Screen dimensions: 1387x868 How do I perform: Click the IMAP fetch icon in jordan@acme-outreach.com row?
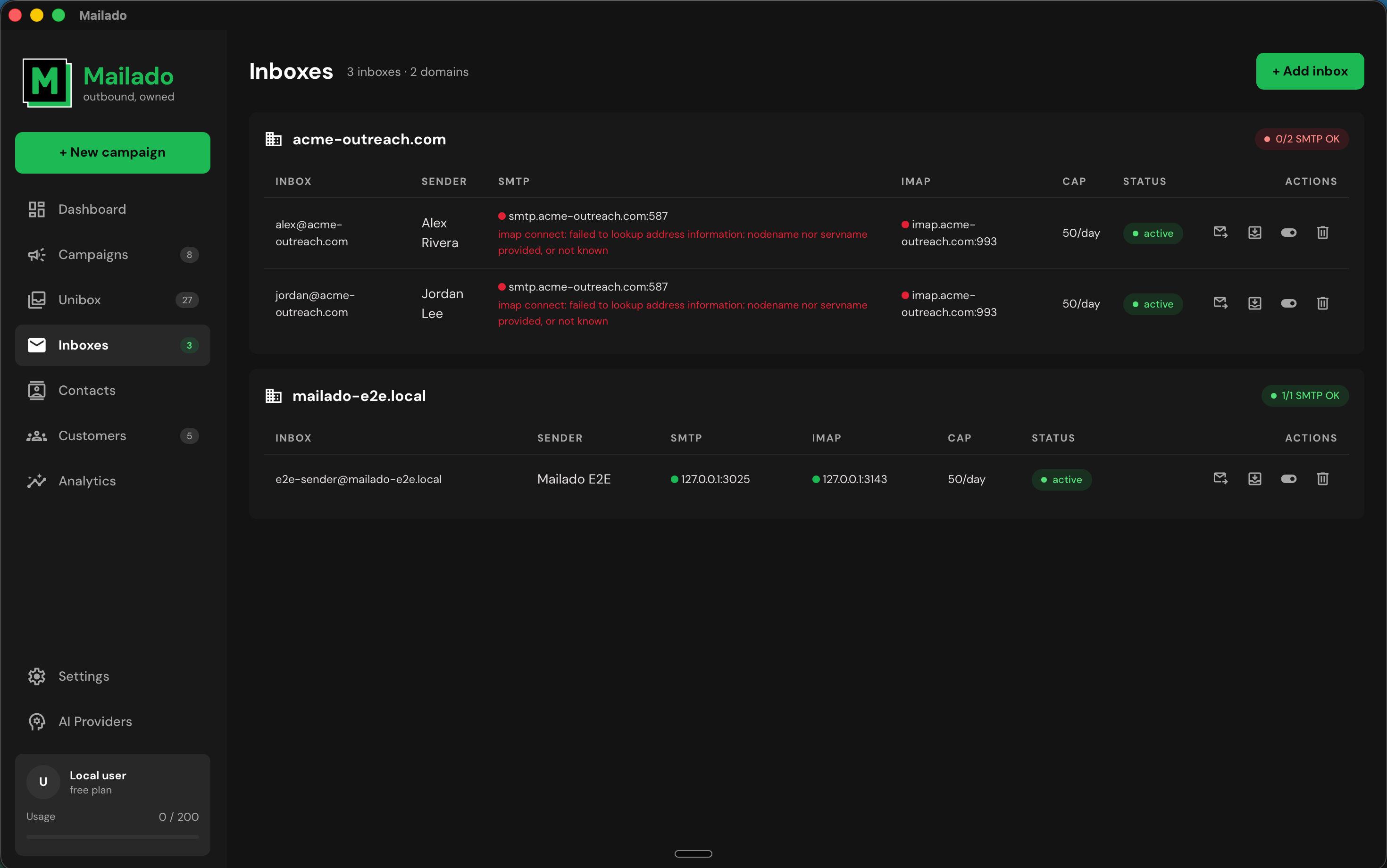point(1254,303)
